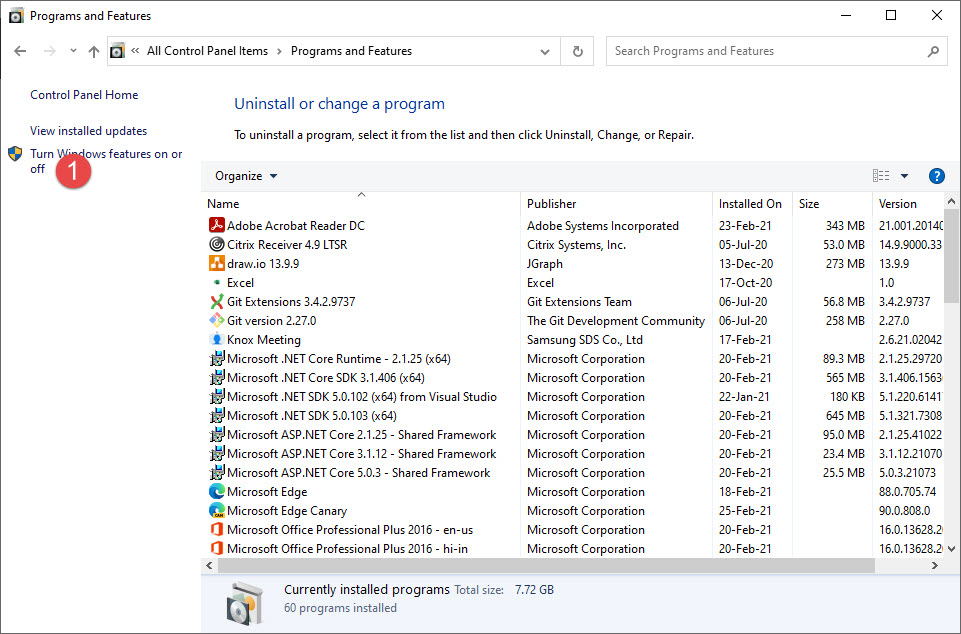Click the 343 MB size cell
Viewport: 961px width, 634px height.
click(845, 225)
